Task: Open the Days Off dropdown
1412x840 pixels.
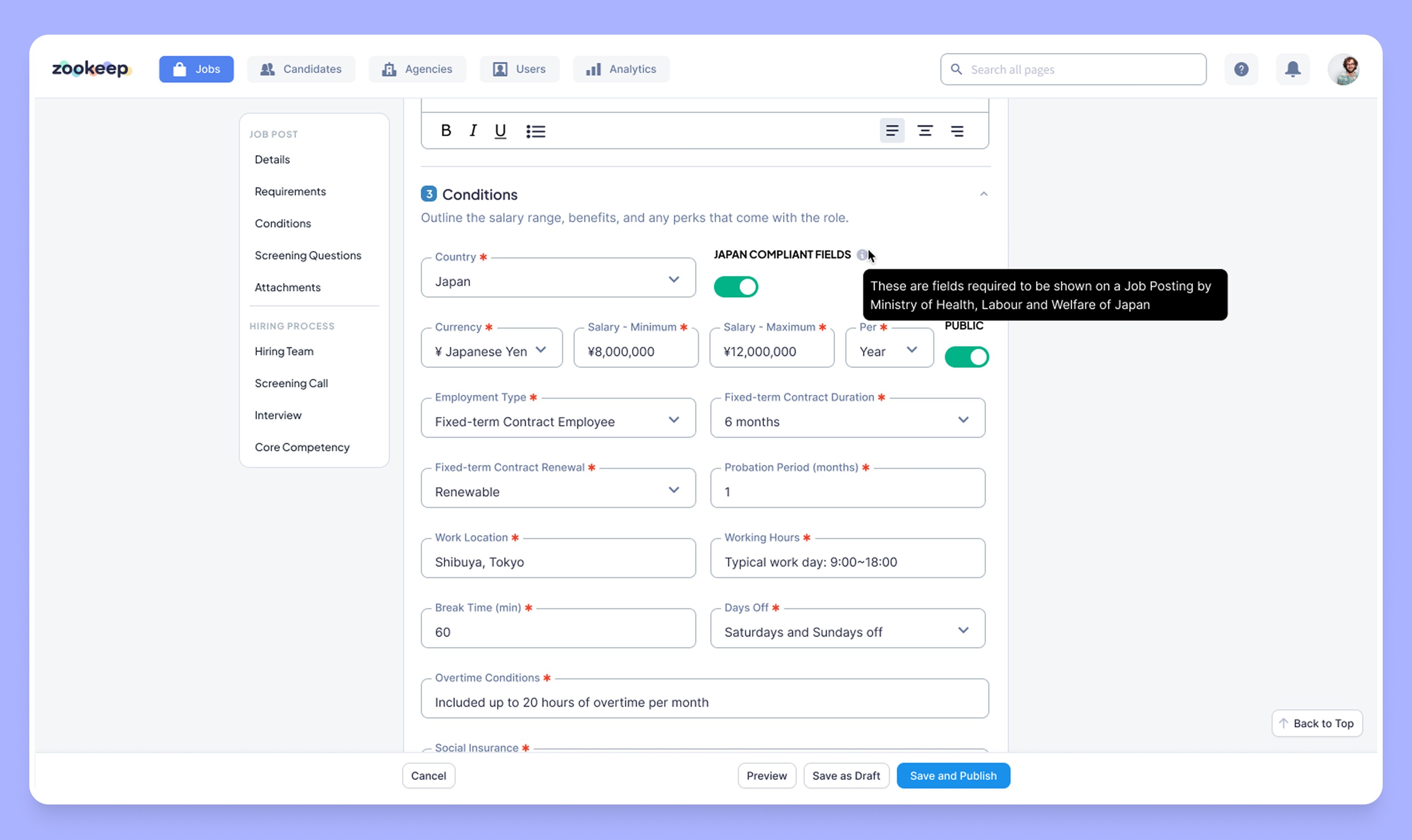Action: pos(848,629)
